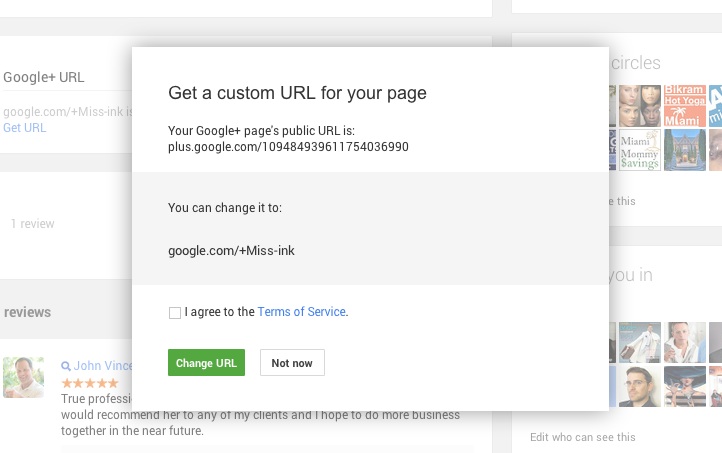
Task: Open the two women faces circle thumbnail
Action: (x=640, y=106)
